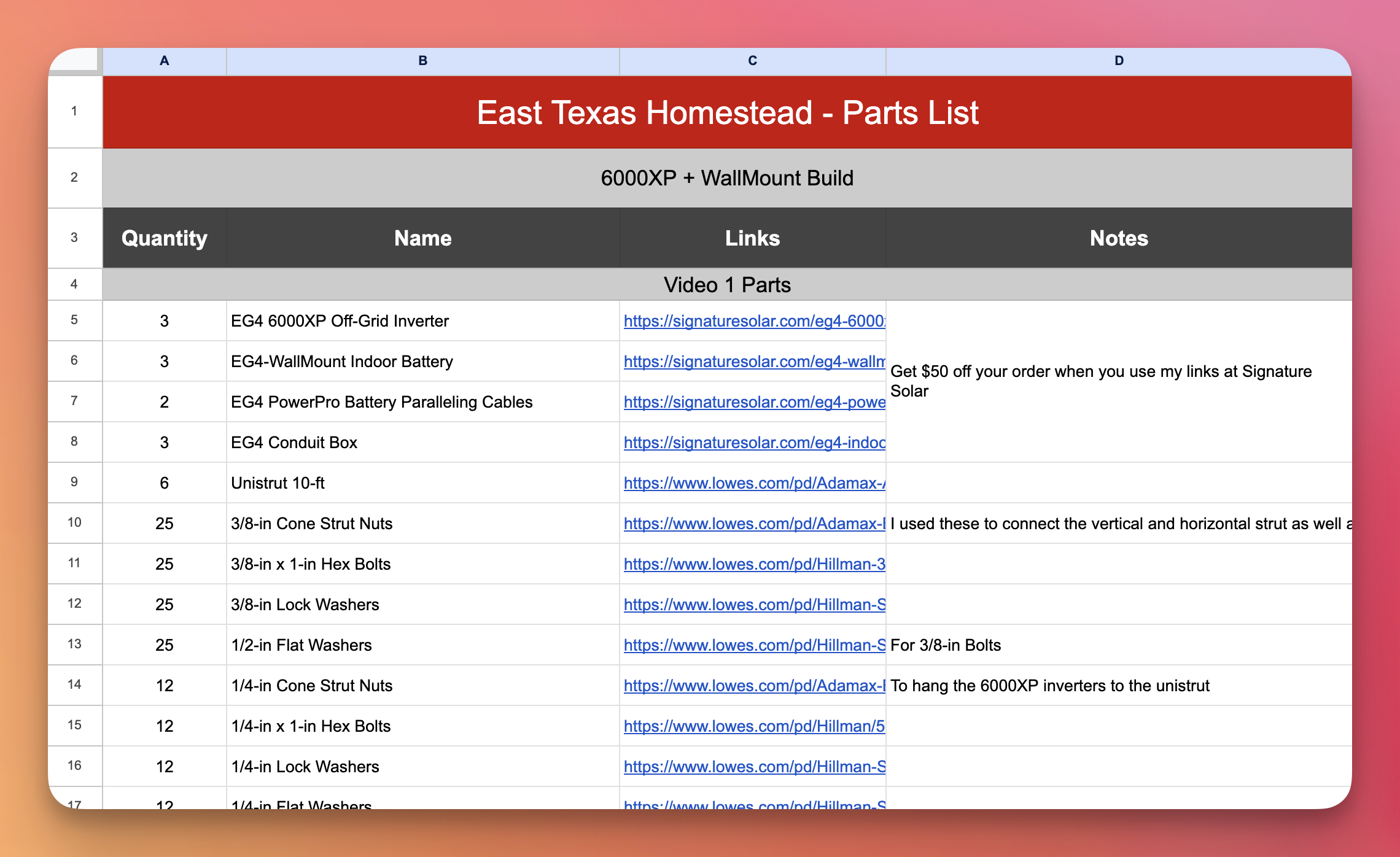Image resolution: width=1400 pixels, height=857 pixels.
Task: Open the EG4 Conduit Box link
Action: click(754, 443)
